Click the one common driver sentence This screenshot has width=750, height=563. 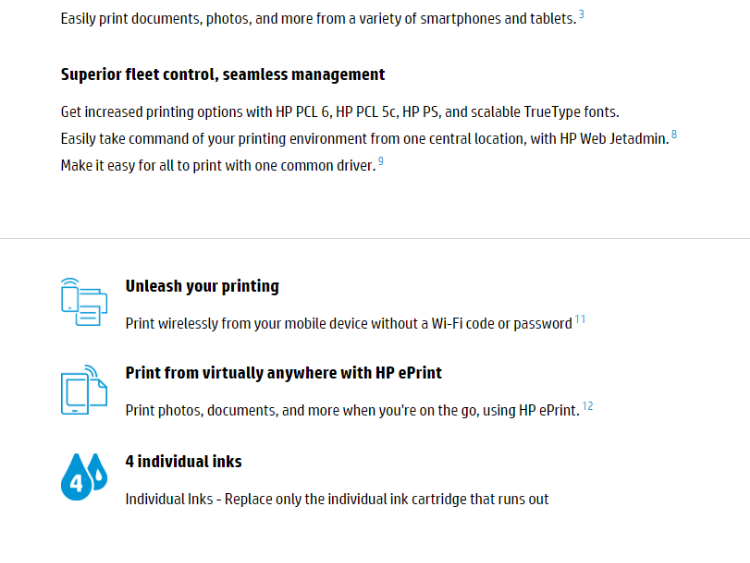[x=218, y=166]
